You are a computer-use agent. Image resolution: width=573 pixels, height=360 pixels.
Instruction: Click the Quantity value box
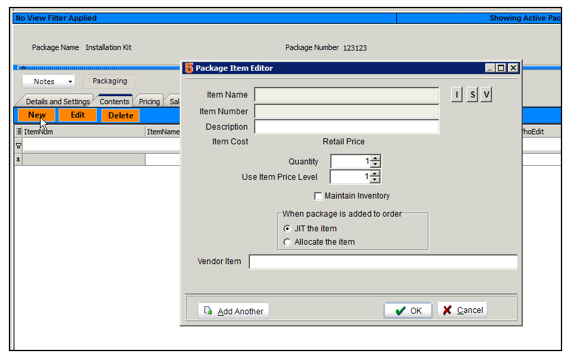click(x=350, y=161)
